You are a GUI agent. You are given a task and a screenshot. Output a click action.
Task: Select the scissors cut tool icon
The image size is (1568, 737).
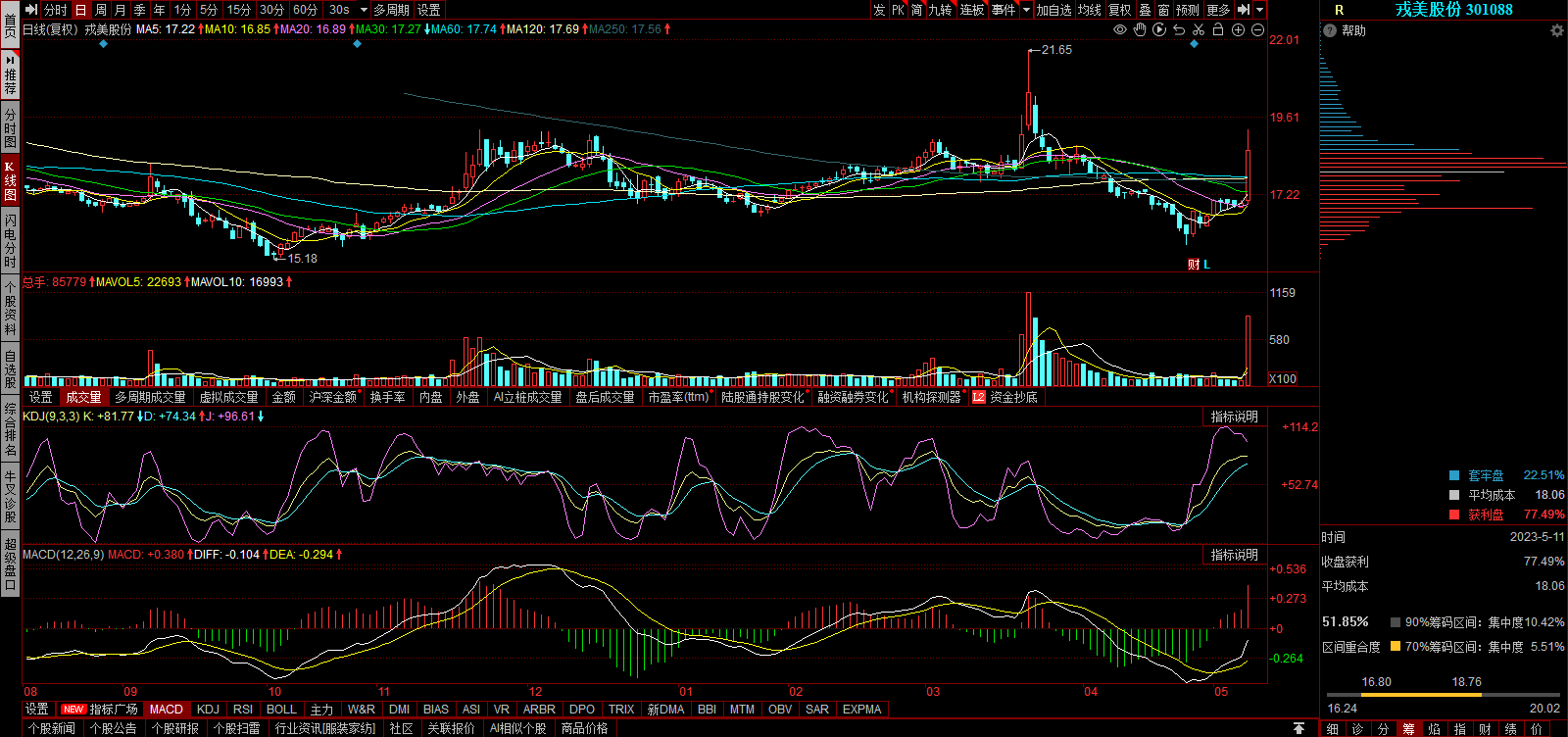[1199, 29]
